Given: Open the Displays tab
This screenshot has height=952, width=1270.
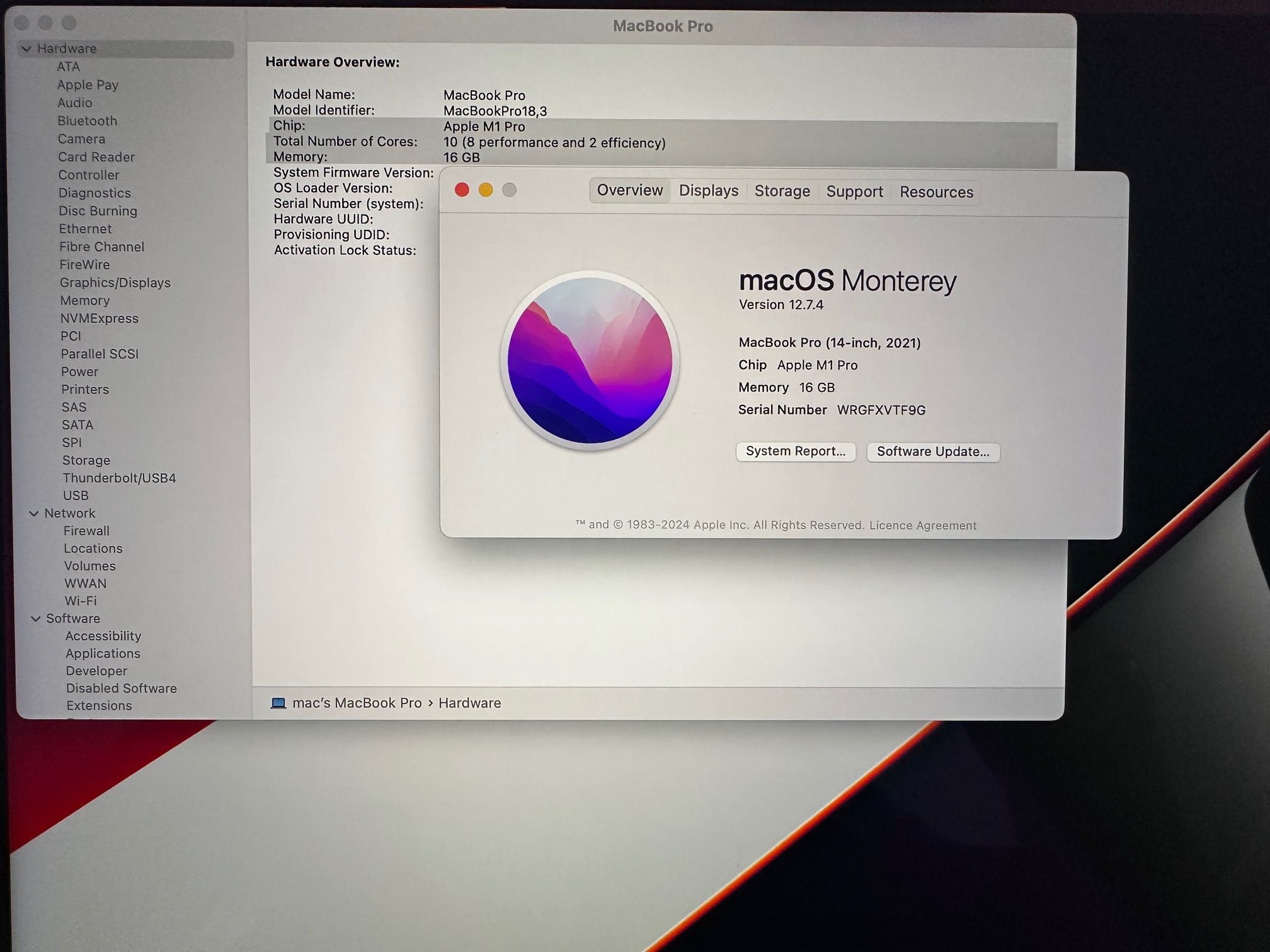Looking at the screenshot, I should tap(709, 191).
